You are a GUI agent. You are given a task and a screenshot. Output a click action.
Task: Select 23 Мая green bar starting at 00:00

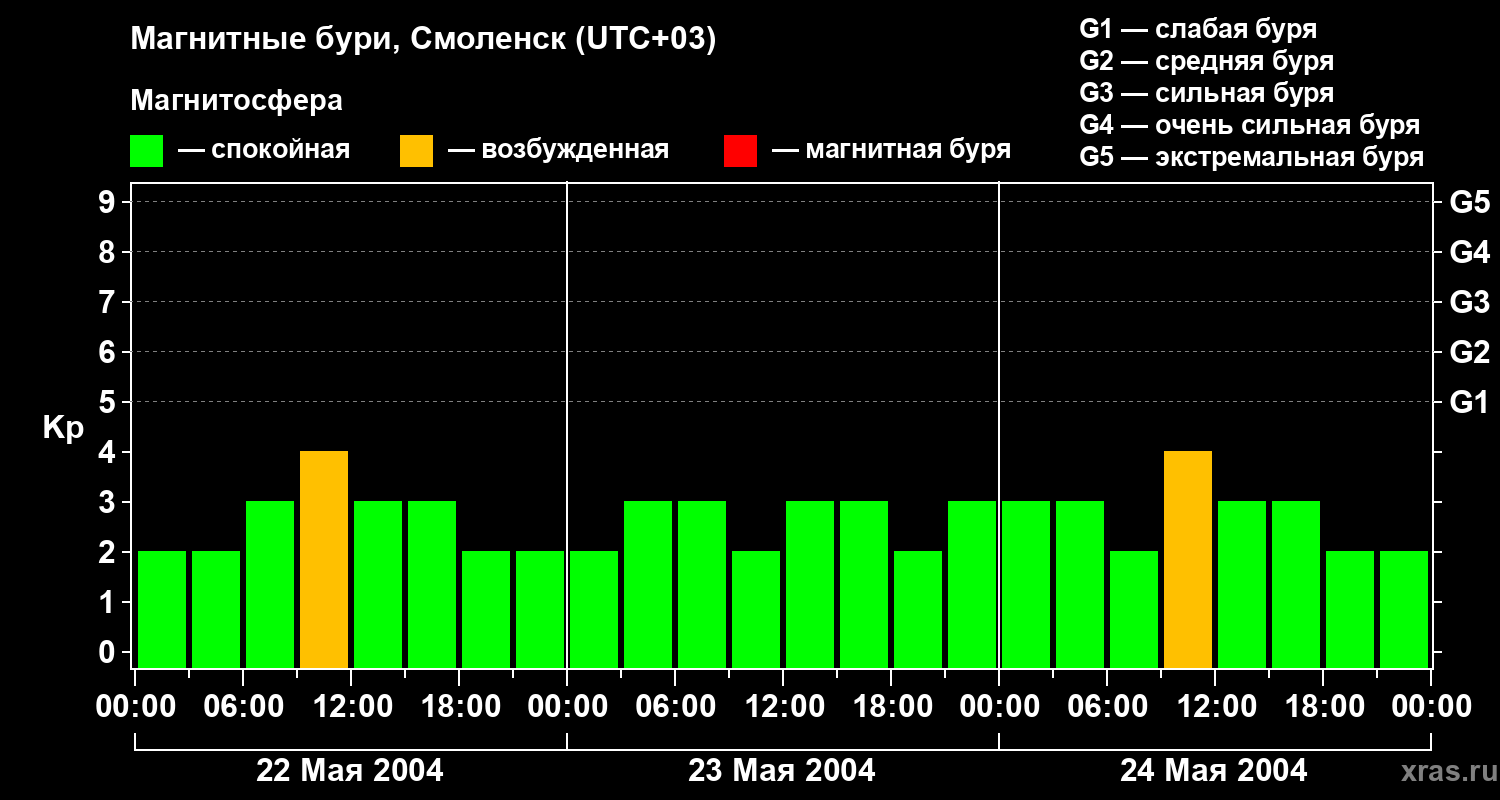[x=594, y=609]
